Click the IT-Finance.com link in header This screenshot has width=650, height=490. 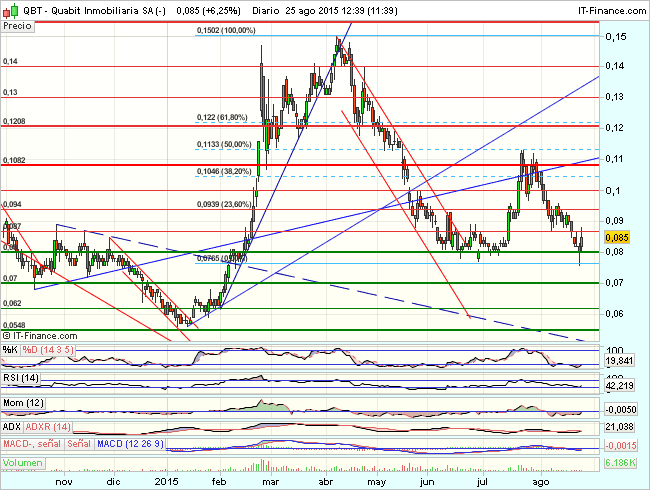(x=612, y=11)
